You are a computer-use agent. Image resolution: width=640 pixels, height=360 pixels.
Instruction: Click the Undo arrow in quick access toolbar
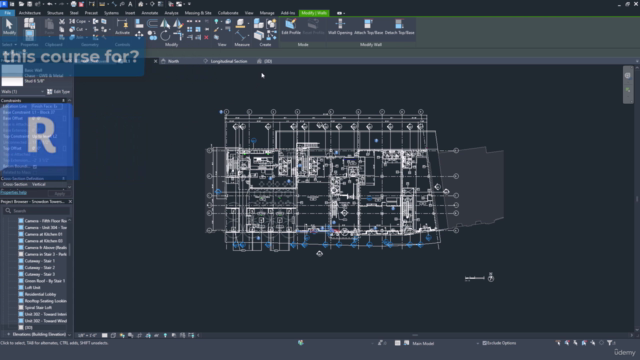(50, 4)
